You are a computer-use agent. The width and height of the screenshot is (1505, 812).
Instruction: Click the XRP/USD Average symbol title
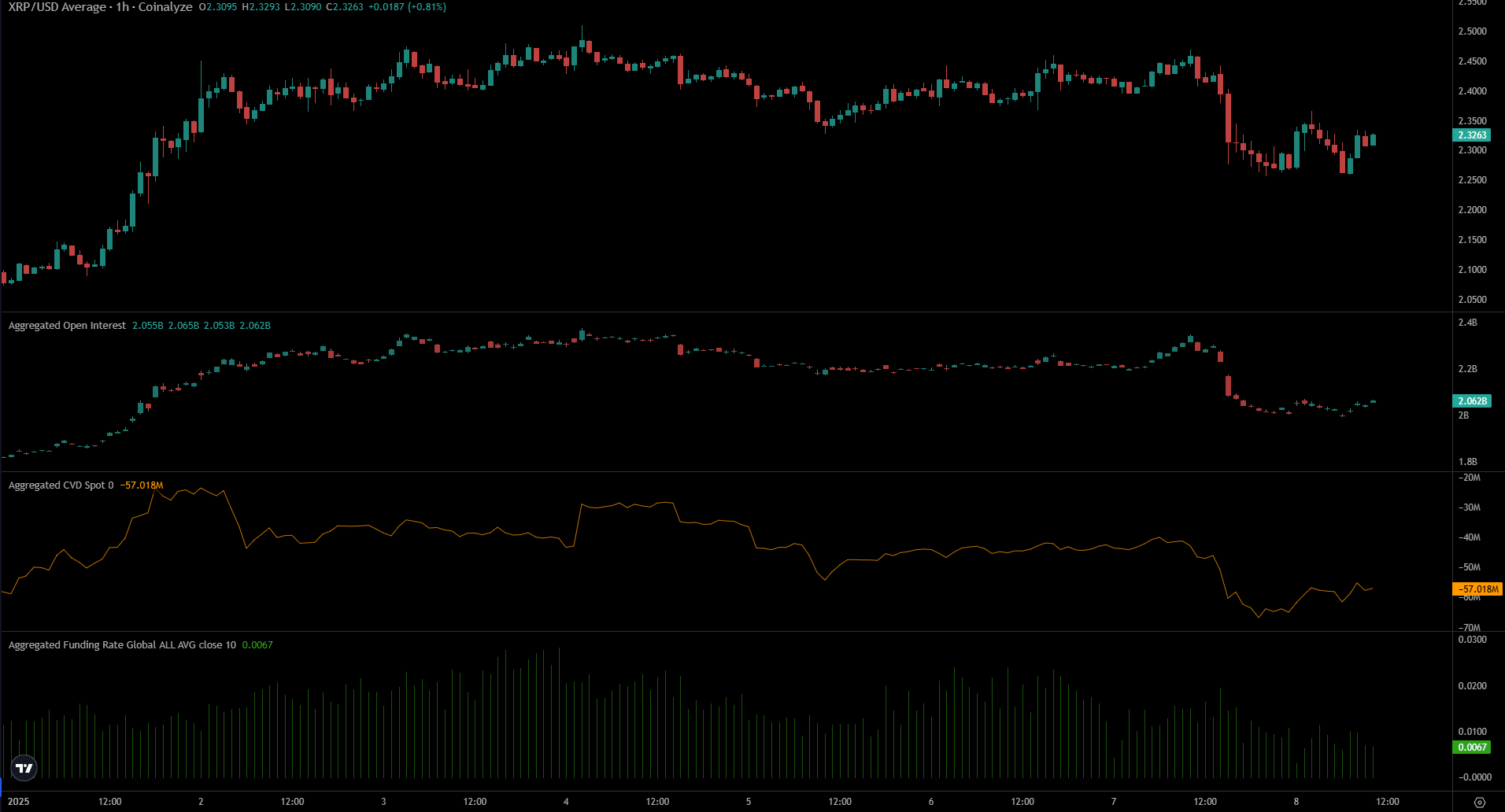click(x=57, y=7)
